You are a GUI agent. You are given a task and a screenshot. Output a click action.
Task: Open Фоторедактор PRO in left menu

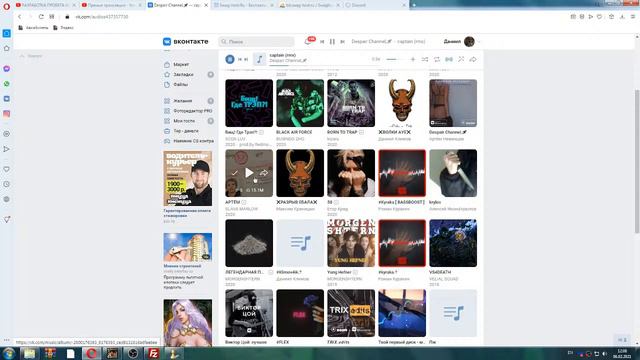pyautogui.click(x=193, y=111)
